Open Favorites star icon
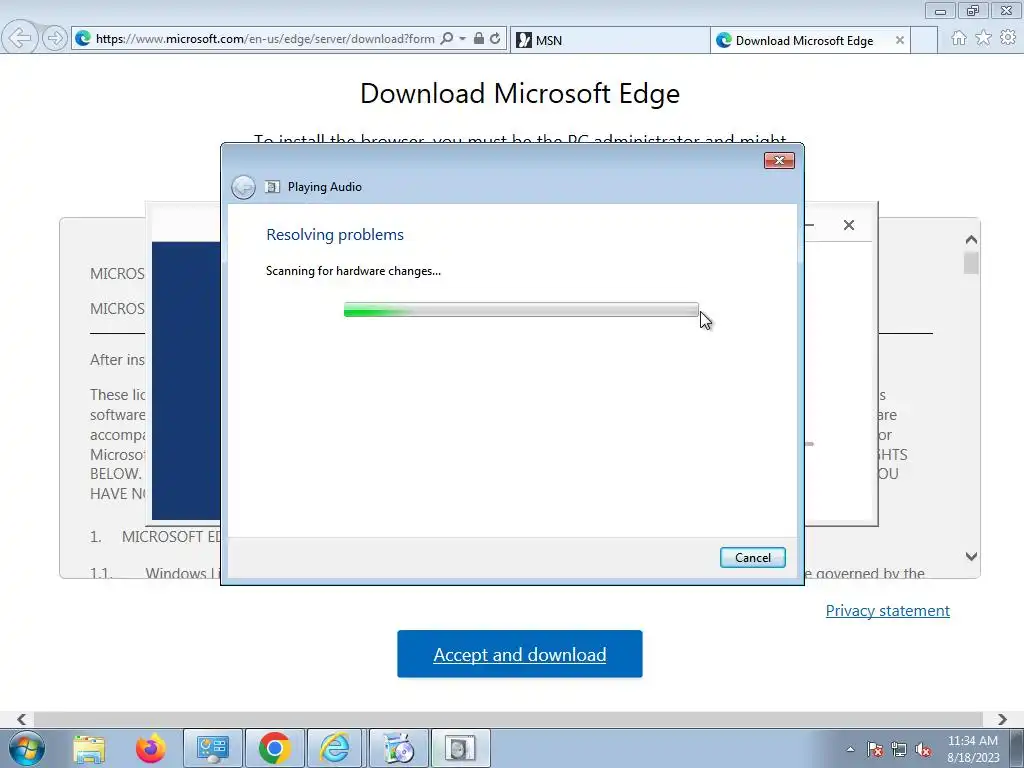Viewport: 1024px width, 768px height. click(x=984, y=38)
